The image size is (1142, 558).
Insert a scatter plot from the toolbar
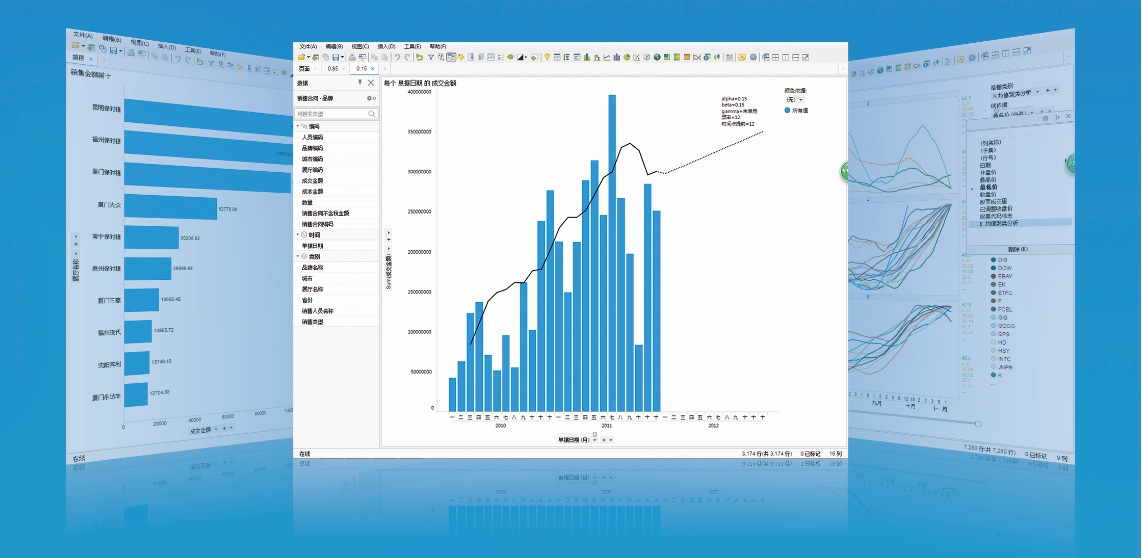[x=637, y=58]
